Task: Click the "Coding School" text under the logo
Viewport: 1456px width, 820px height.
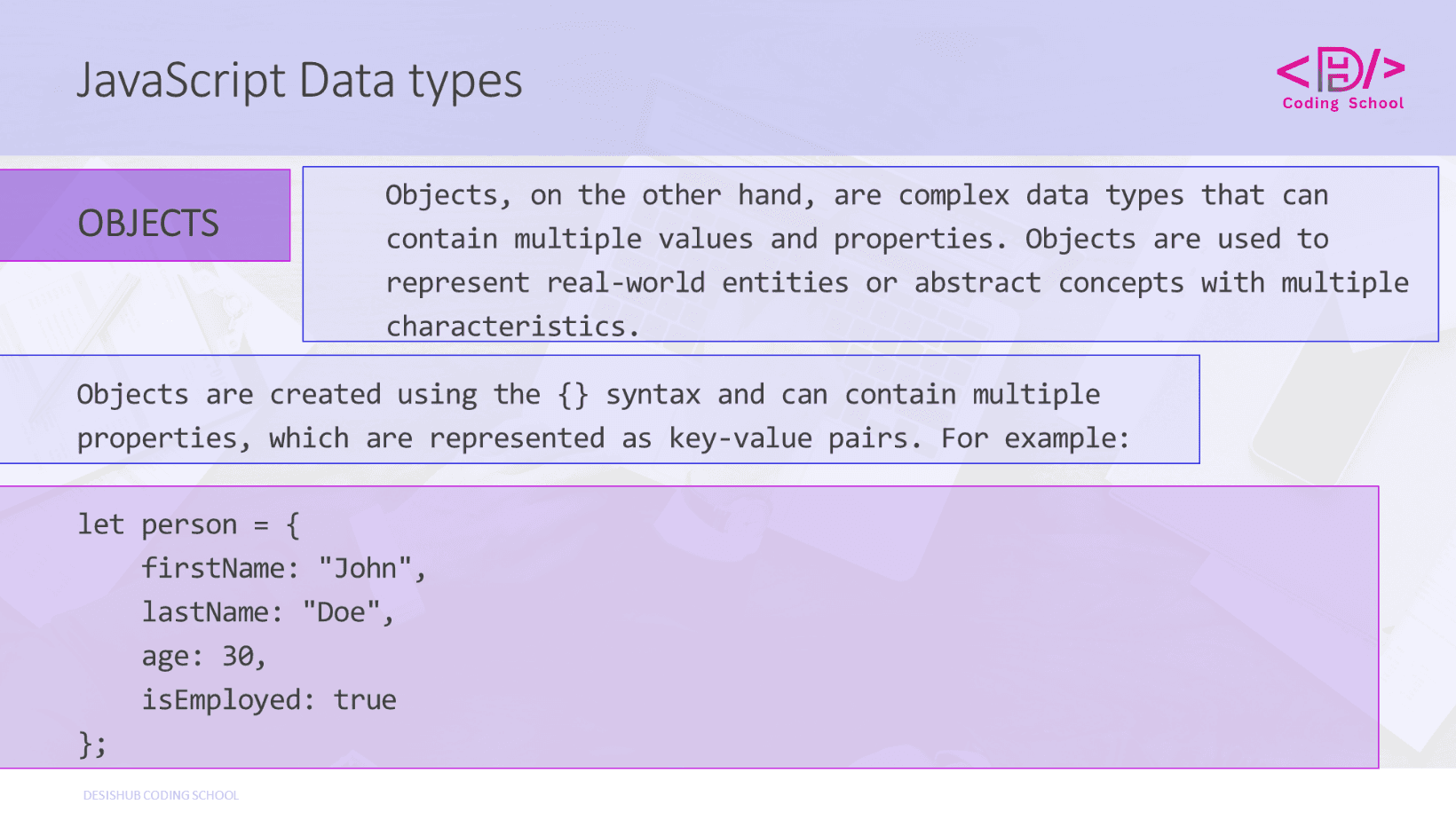Action: tap(1342, 104)
